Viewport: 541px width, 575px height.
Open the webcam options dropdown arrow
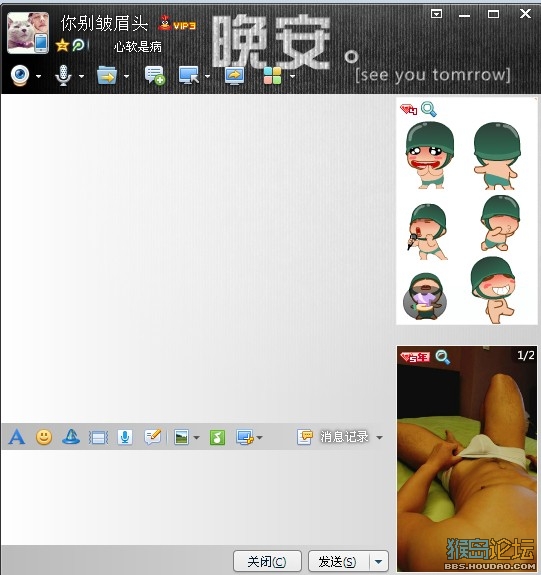(x=39, y=76)
